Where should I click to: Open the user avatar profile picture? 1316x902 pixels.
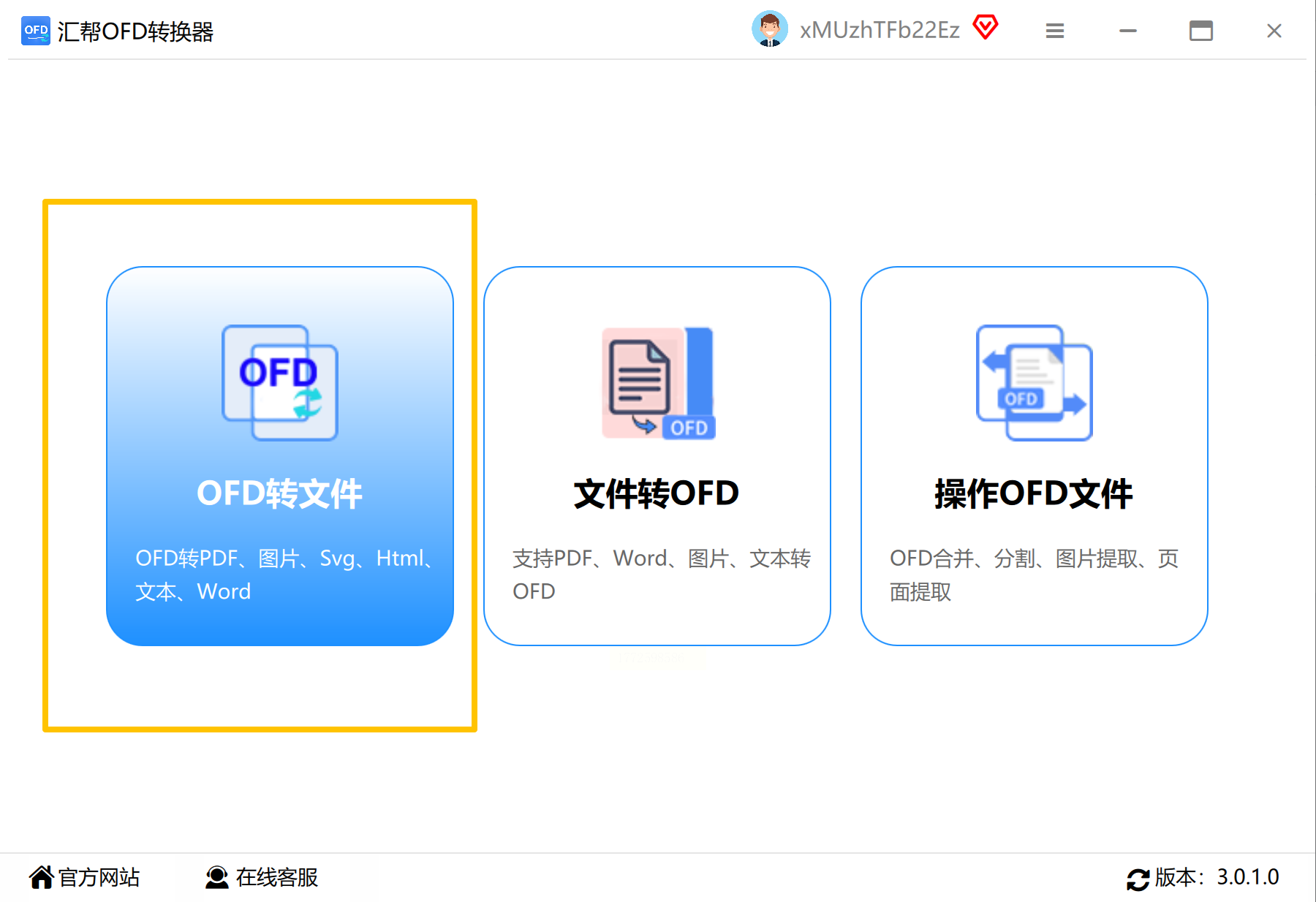pyautogui.click(x=770, y=29)
